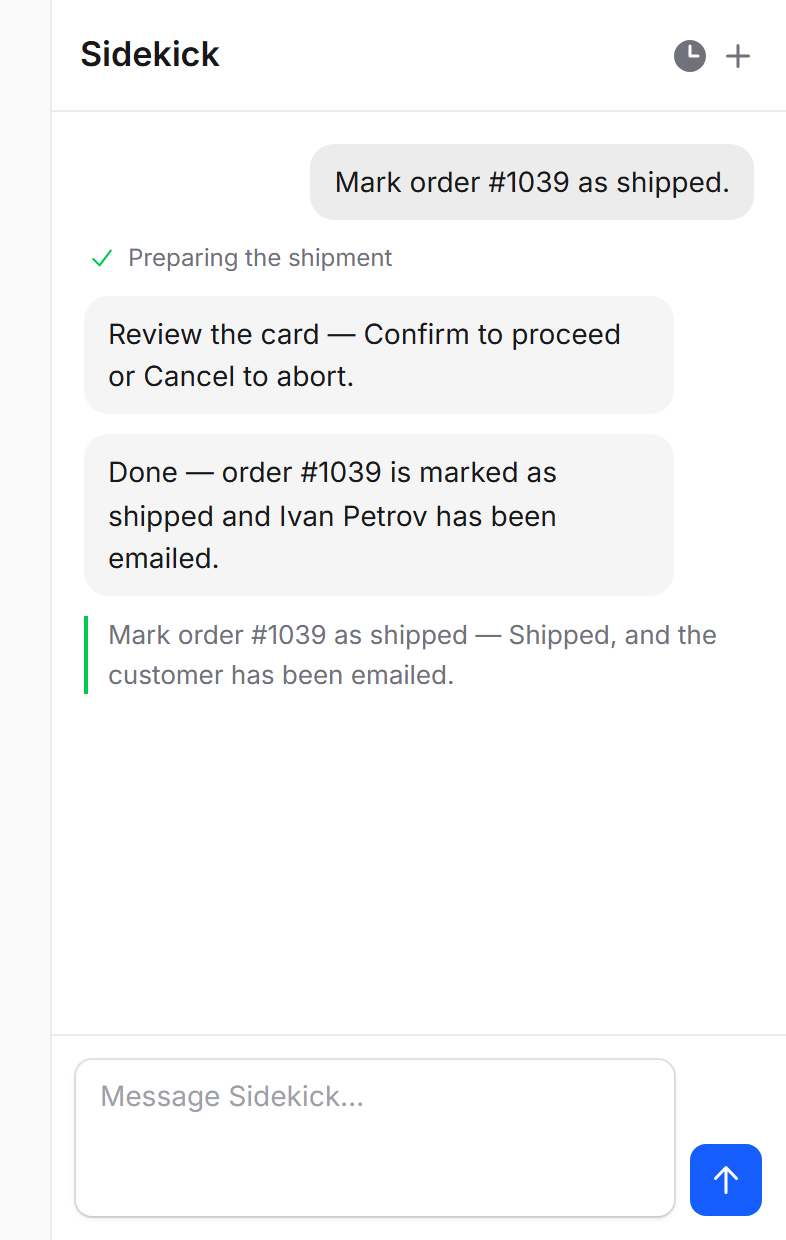
Task: Click the Sidekick panel title
Action: click(150, 54)
